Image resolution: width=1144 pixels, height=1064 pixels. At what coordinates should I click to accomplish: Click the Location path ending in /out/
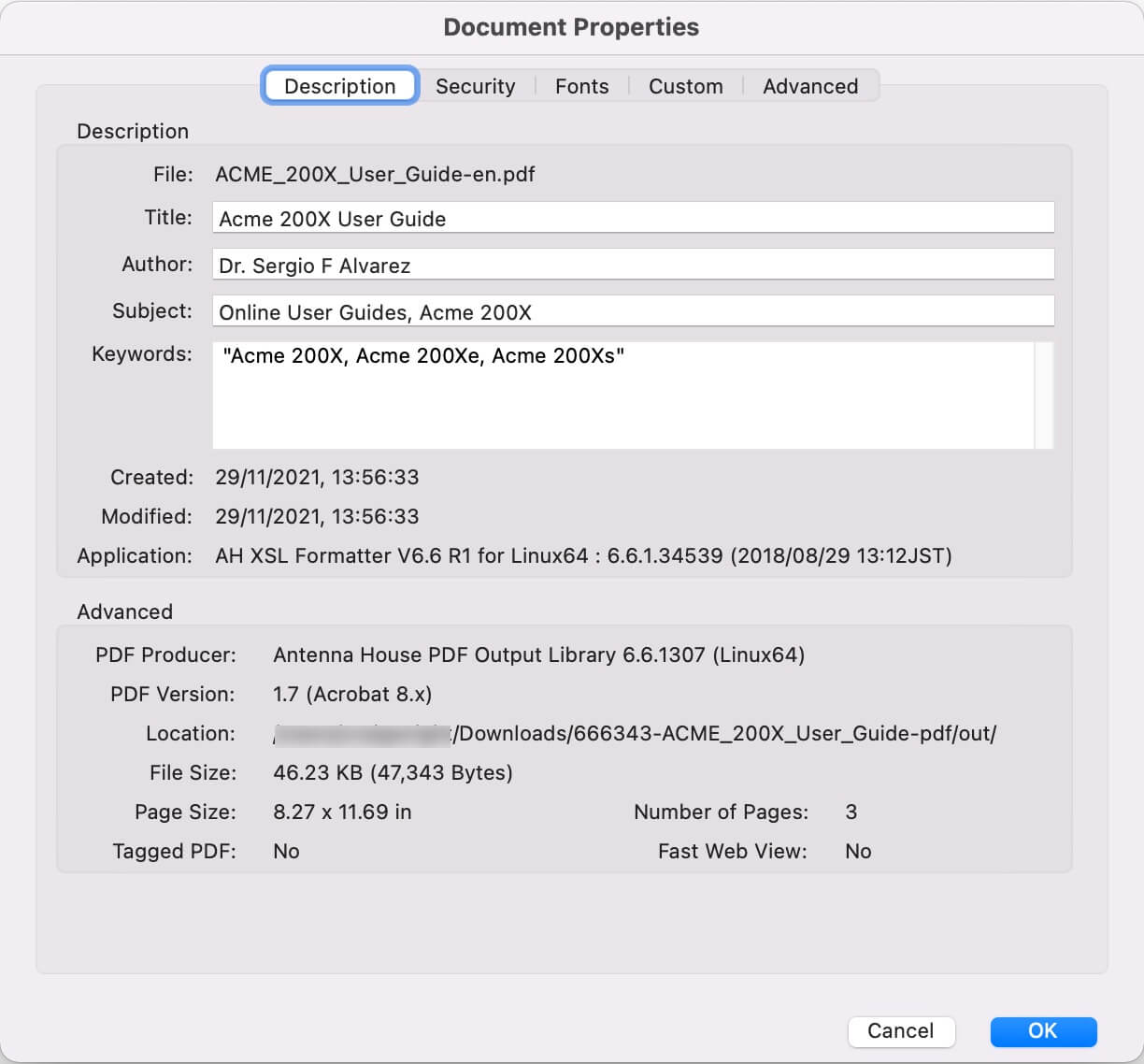(x=635, y=733)
